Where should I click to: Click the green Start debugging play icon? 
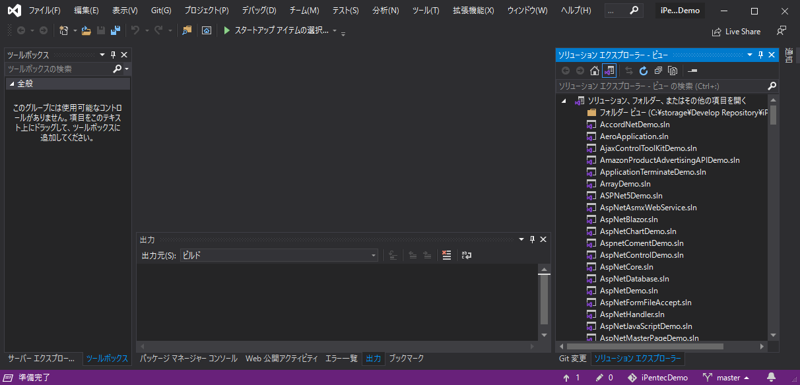[227, 31]
